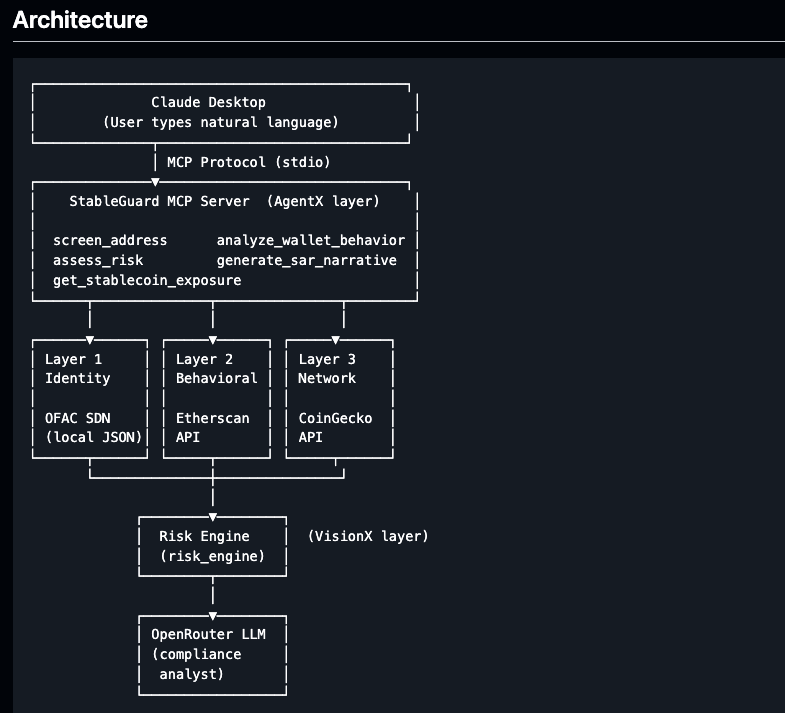Click the 'Behavioral' label
The image size is (785, 713).
(x=217, y=378)
